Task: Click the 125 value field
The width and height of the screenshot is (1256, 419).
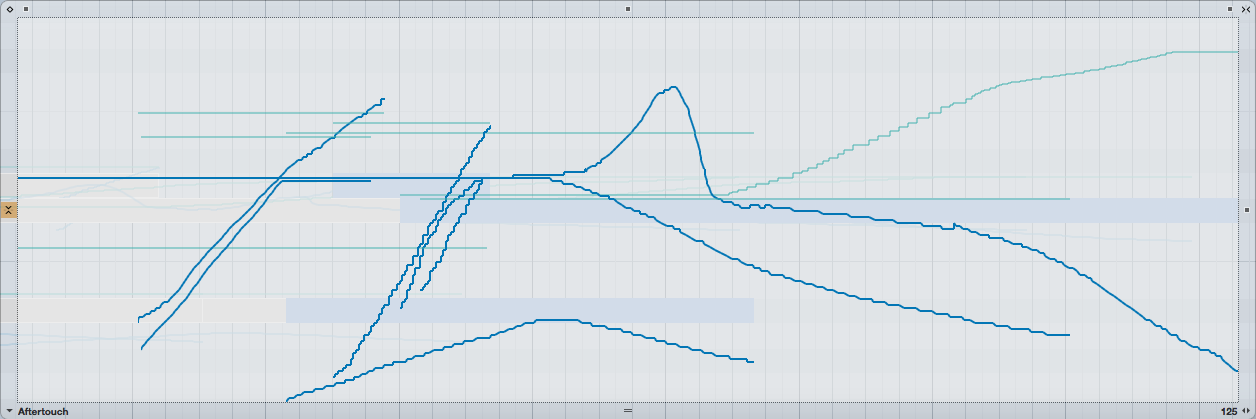Action: point(1228,412)
